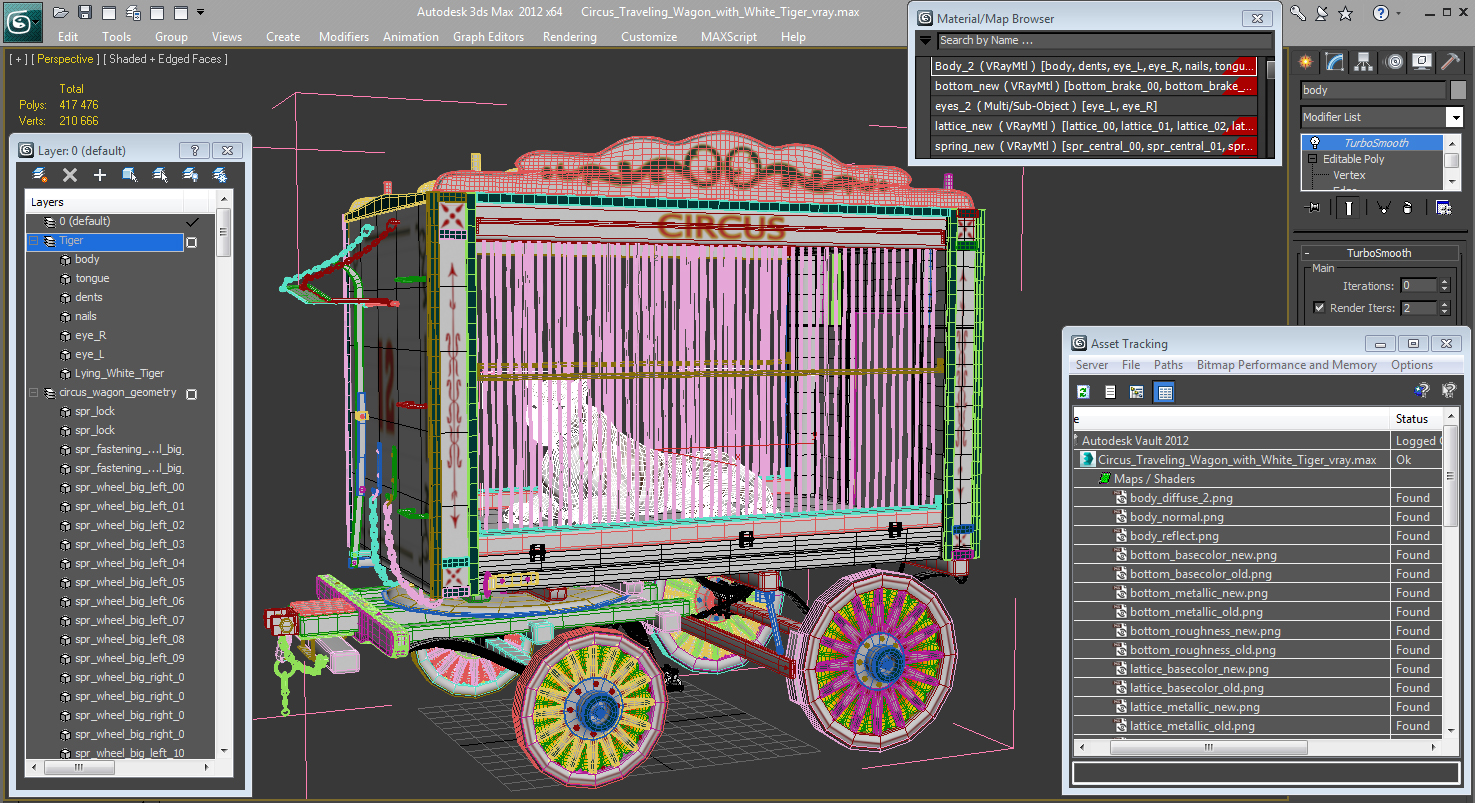Image resolution: width=1475 pixels, height=803 pixels.
Task: Click the Create New Layer icon in Layer dialog
Action: click(40, 175)
